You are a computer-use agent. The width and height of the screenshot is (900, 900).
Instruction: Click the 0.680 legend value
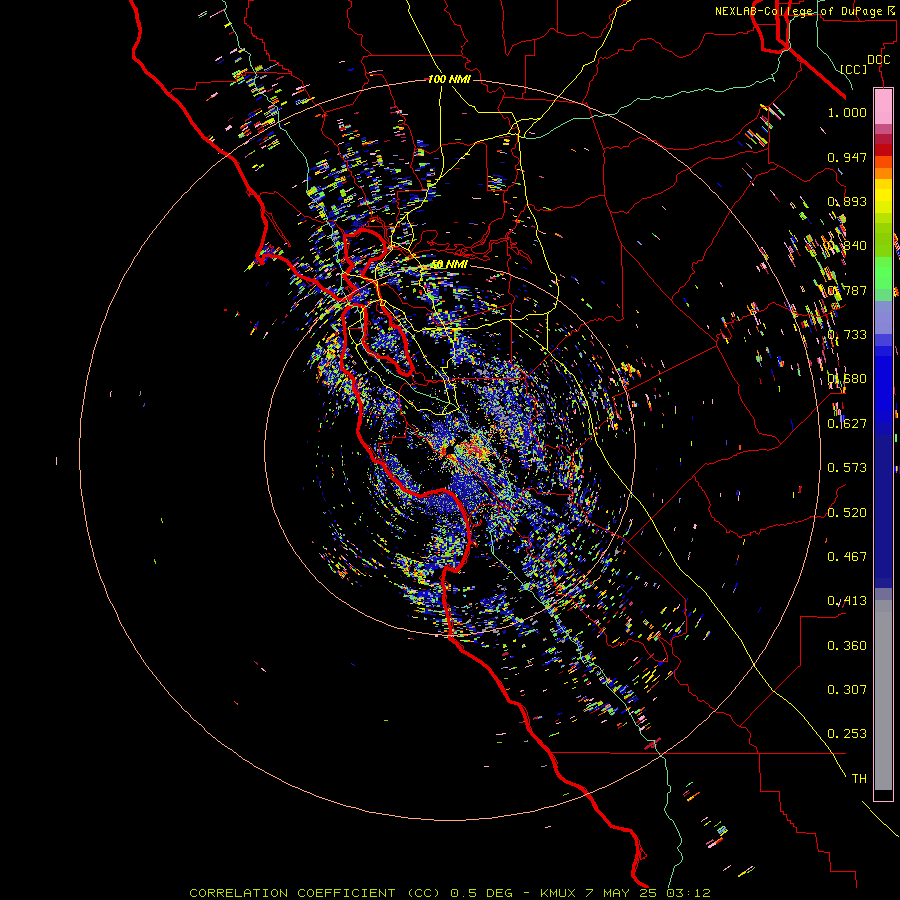click(x=847, y=379)
